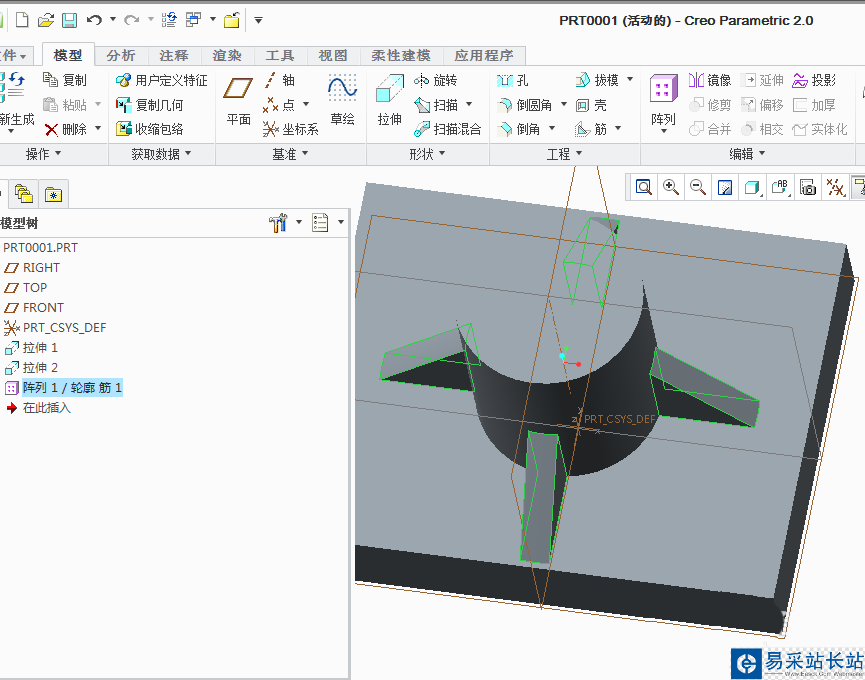This screenshot has height=680, width=865.
Task: Click the refit zoom view icon
Action: tap(643, 187)
